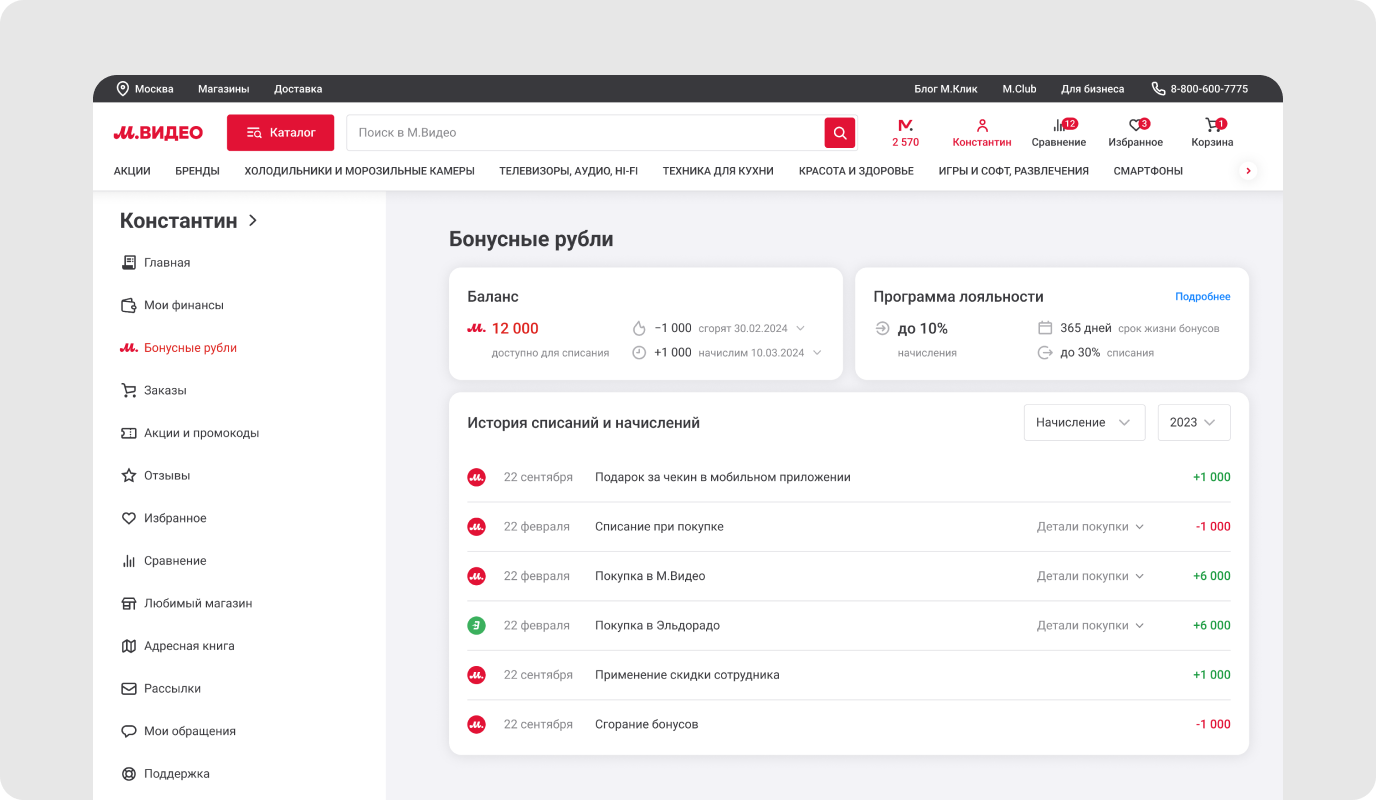Open ИГРЫ И СОФТ, РАЗВЛЕЧЕНИЯ category
Image resolution: width=1376 pixels, height=800 pixels.
(x=1013, y=171)
